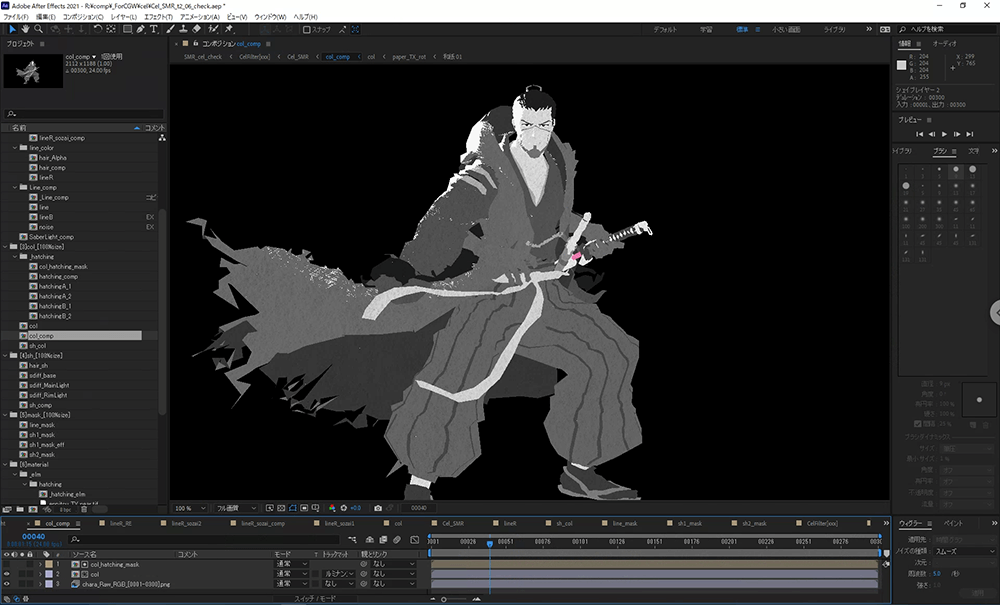Screen dimensions: 1000x605
Task: Select the Eraser tool
Action: click(196, 29)
